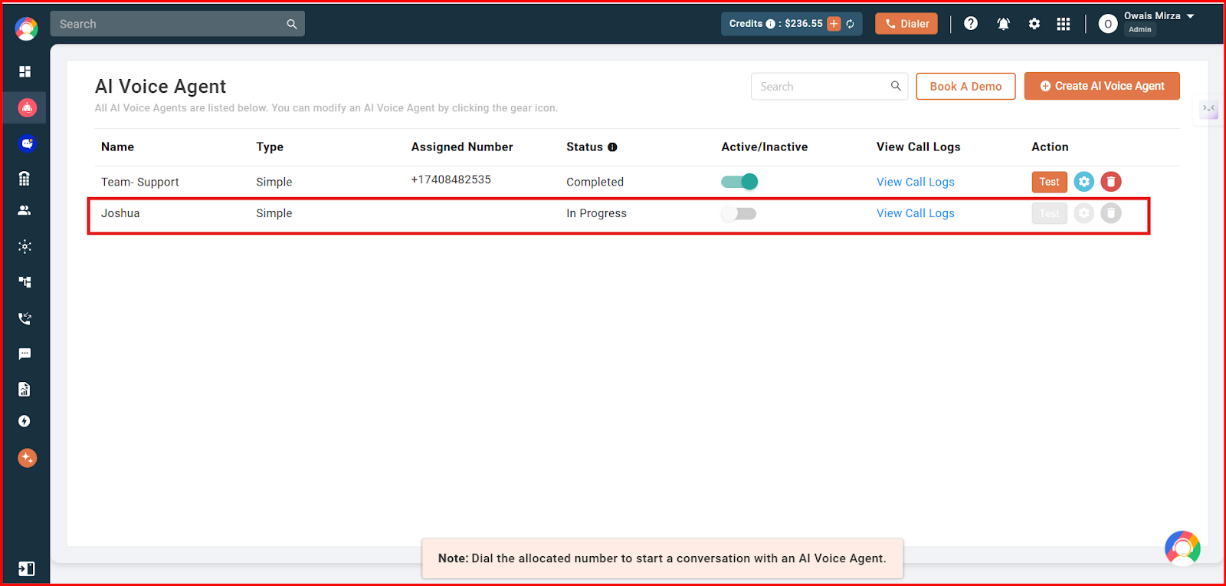Viewport: 1226px width, 586px height.
Task: Click the Completed status text
Action: (595, 182)
